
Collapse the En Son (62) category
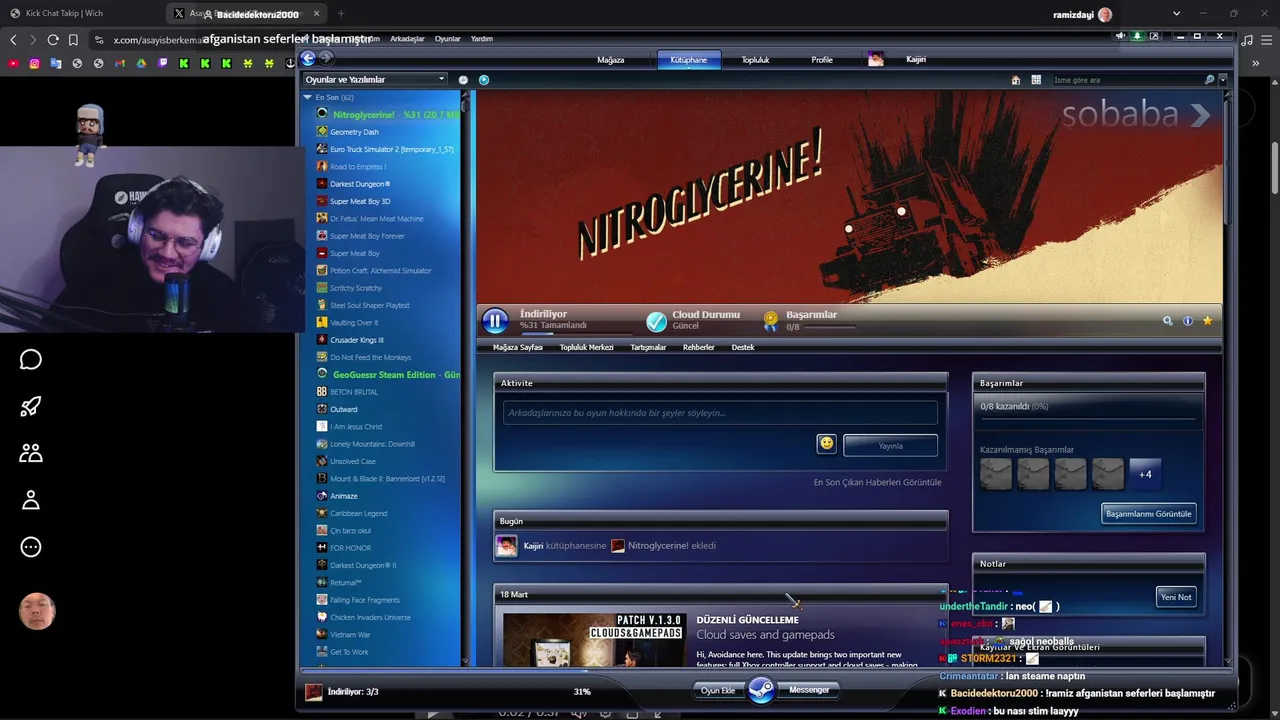(308, 97)
